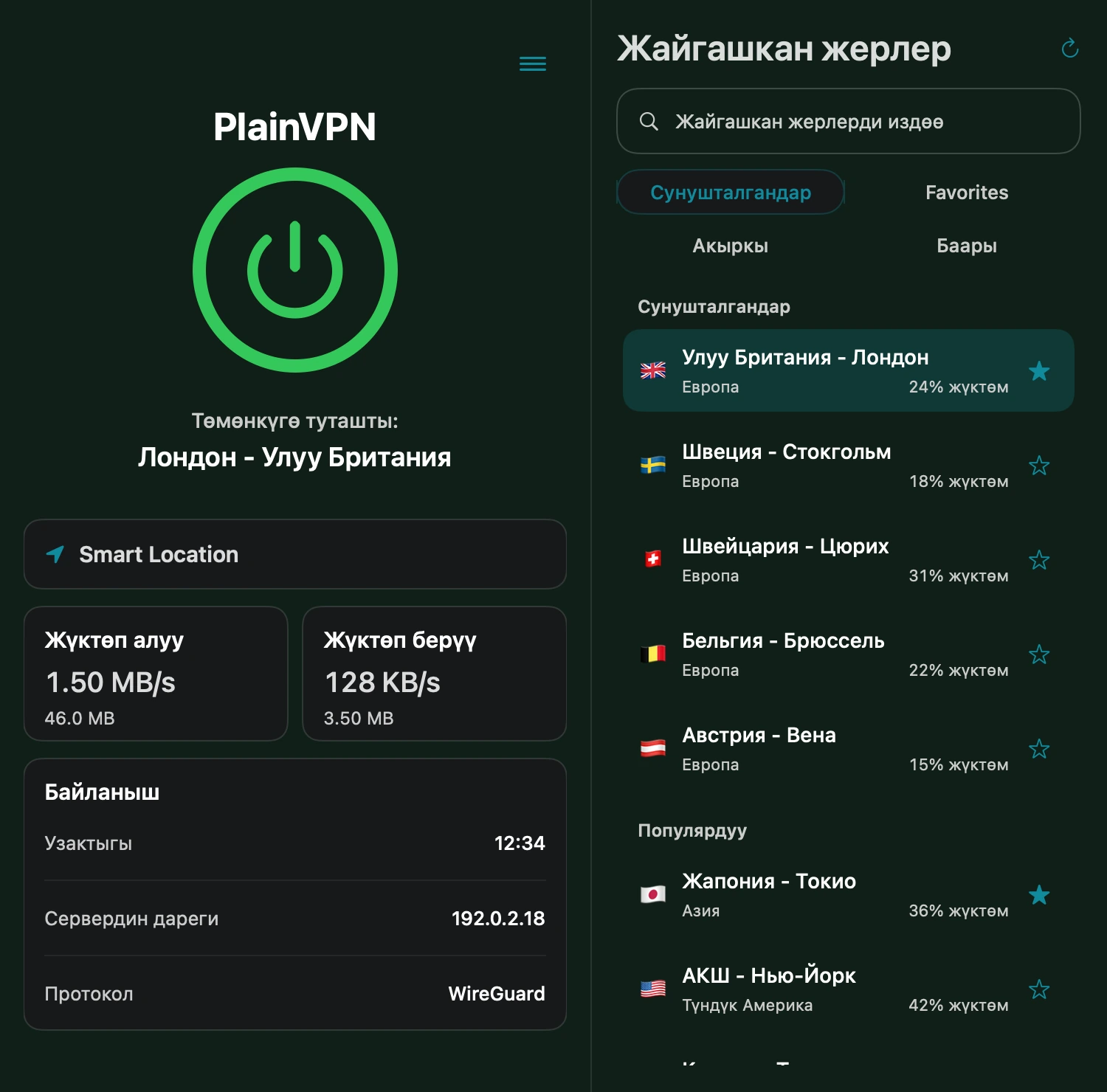Image resolution: width=1107 pixels, height=1092 pixels.
Task: Favorite Швеция - Стокгольм with star
Action: [x=1039, y=465]
